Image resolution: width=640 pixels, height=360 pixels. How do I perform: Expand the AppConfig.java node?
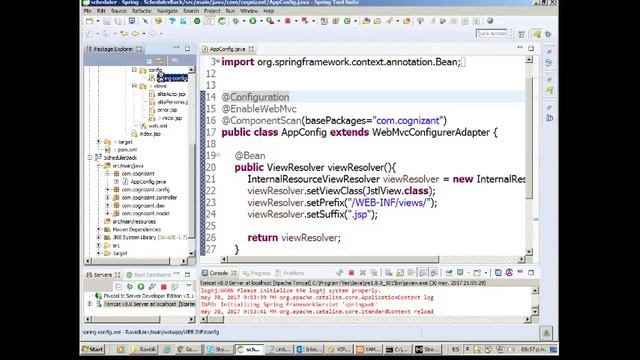(x=116, y=182)
